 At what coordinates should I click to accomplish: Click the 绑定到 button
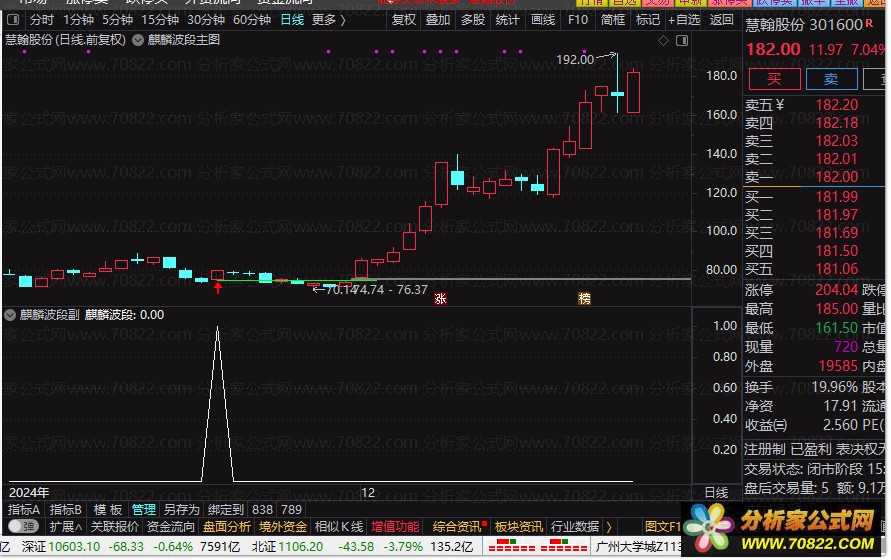click(226, 509)
